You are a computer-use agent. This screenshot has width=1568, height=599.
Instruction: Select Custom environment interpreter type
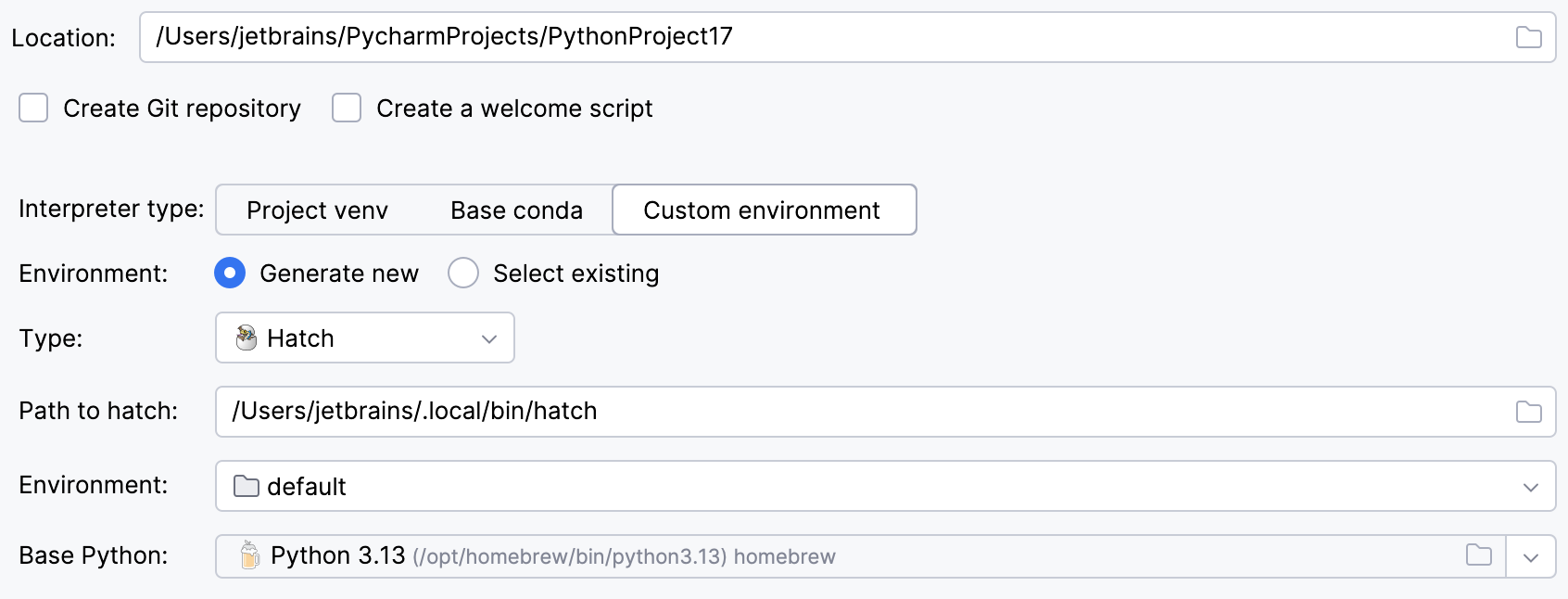(762, 210)
